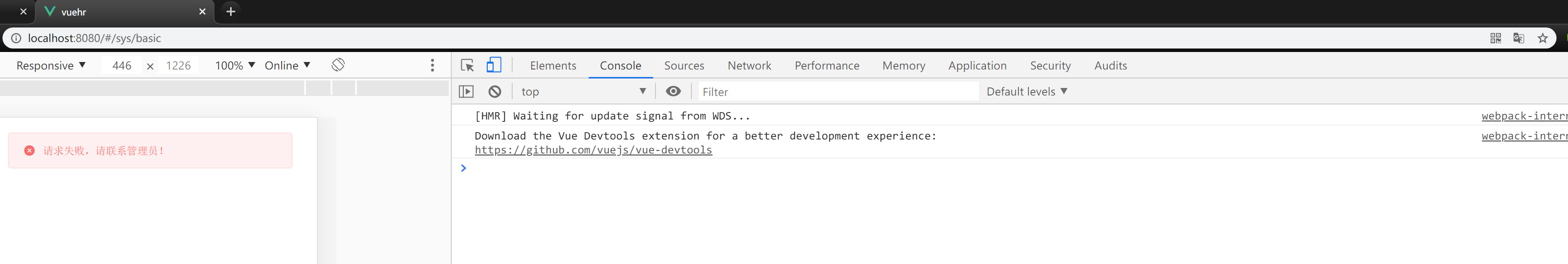Expand the Default levels dropdown

(1027, 91)
